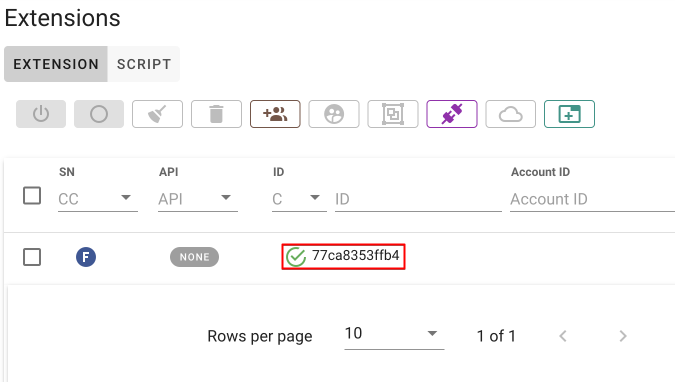The image size is (675, 382).
Task: Click the power icon toolbar button
Action: pyautogui.click(x=41, y=114)
